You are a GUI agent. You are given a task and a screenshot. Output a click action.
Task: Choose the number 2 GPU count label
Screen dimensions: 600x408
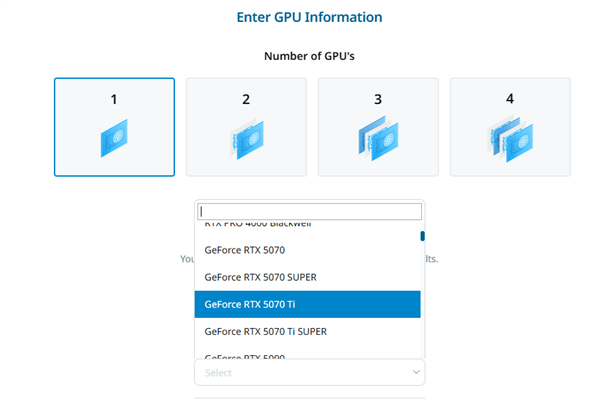click(246, 100)
